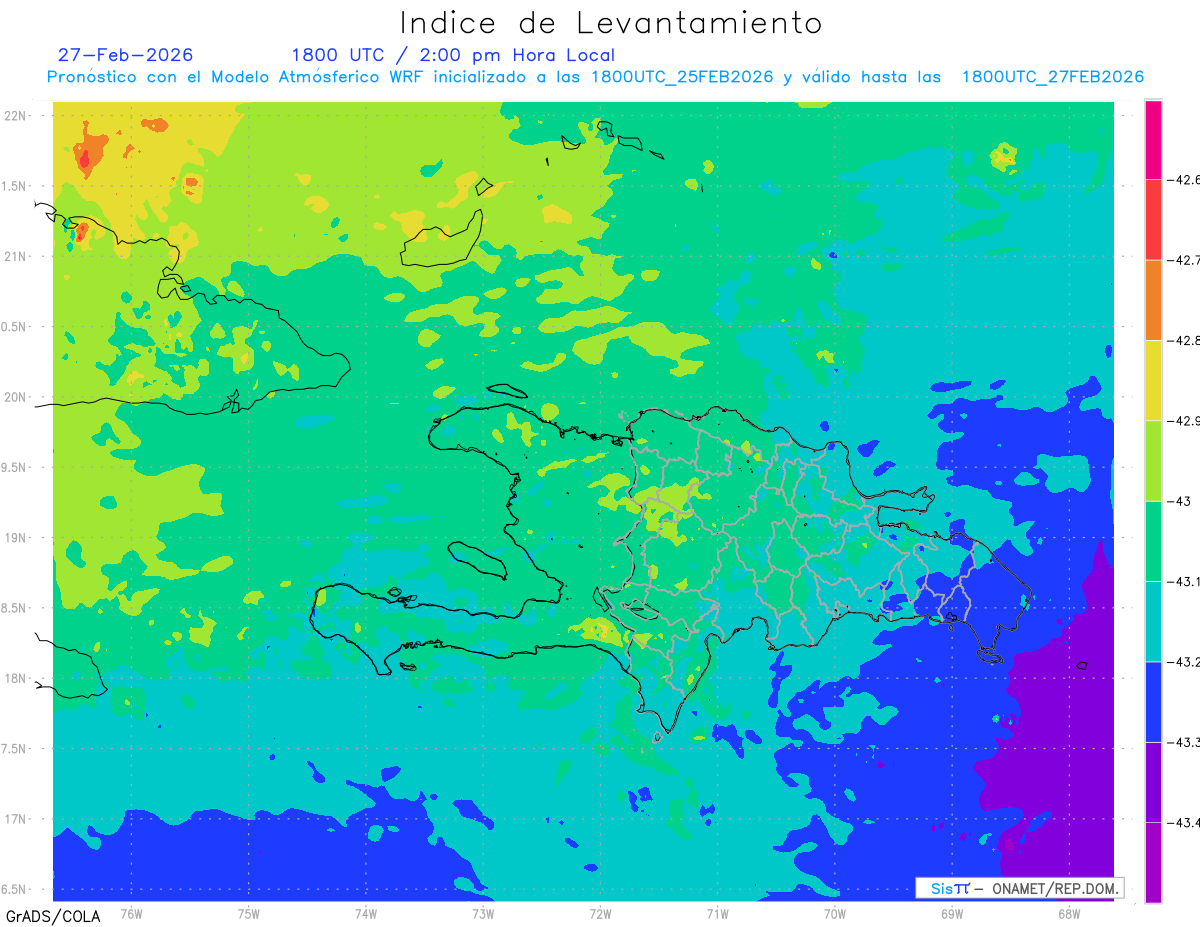Click the "Pronóstico con el Modelo Atmósferico WRF" line
Image resolution: width=1200 pixels, height=927 pixels.
tap(595, 77)
